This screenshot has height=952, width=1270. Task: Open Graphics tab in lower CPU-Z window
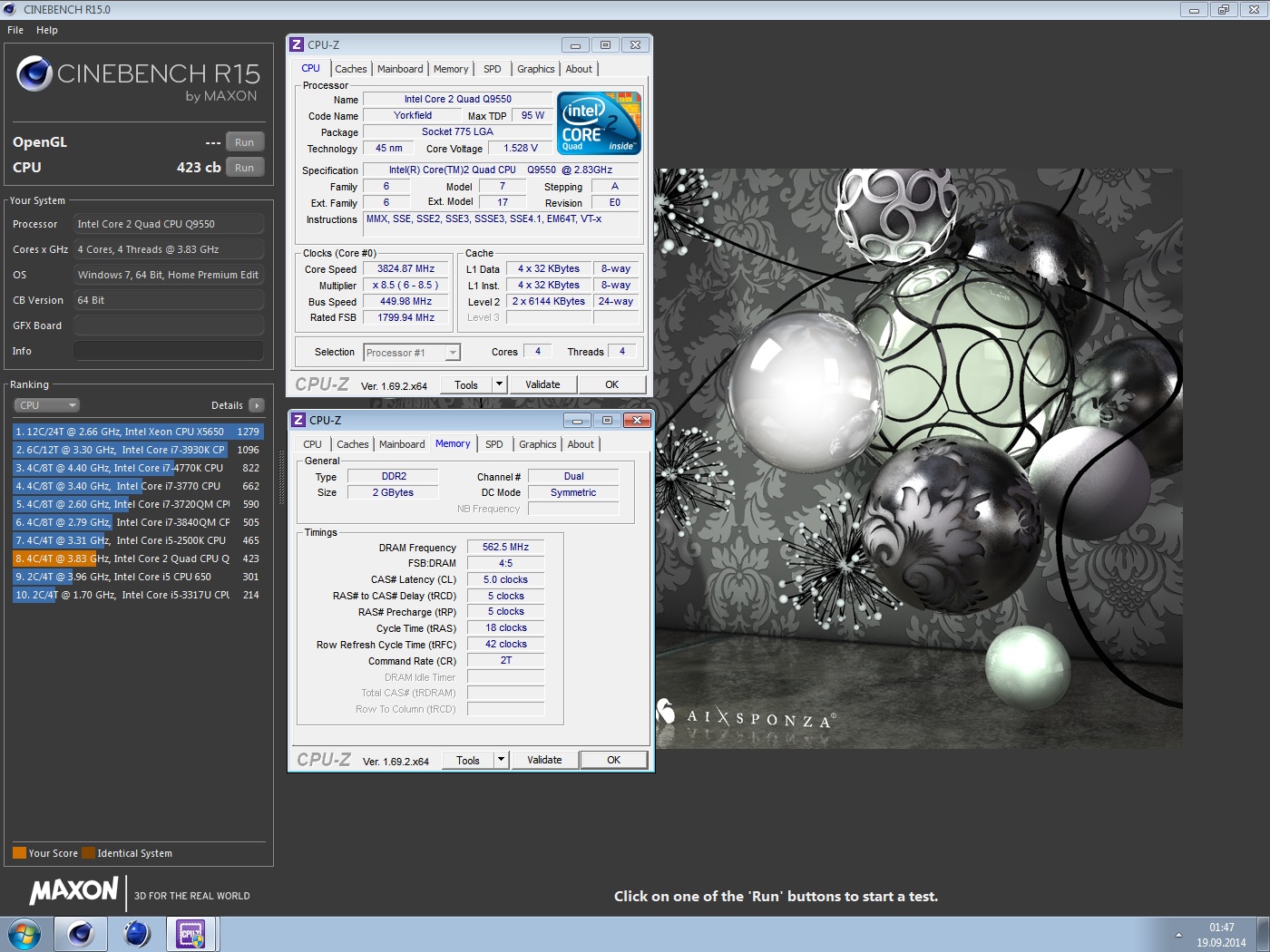pyautogui.click(x=538, y=444)
